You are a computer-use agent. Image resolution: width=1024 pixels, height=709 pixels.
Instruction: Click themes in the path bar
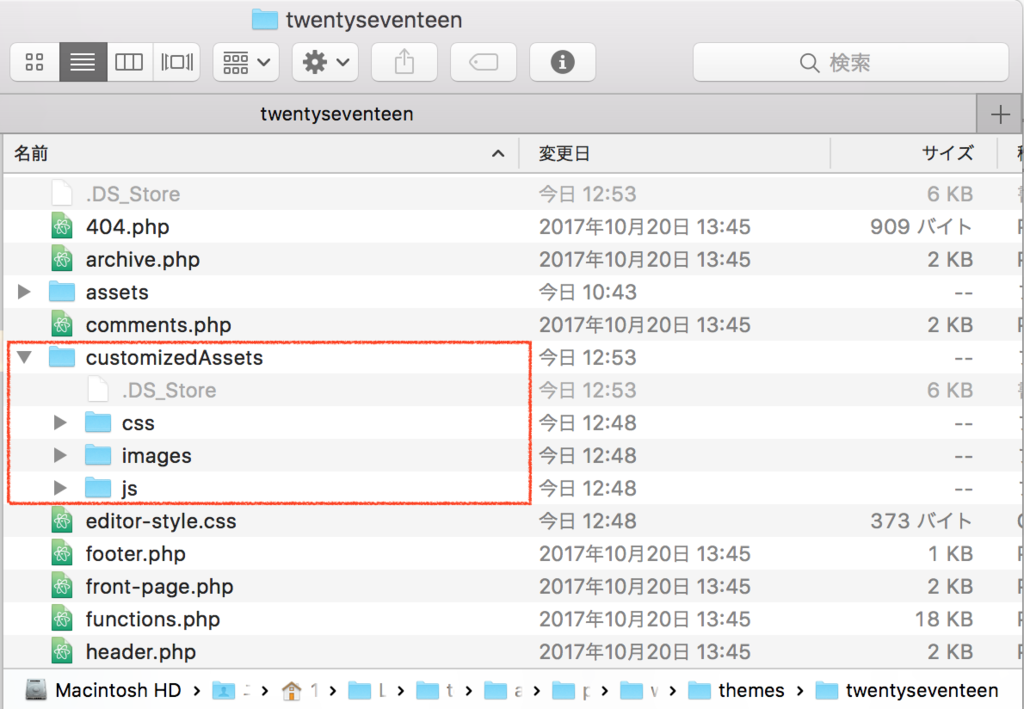751,690
